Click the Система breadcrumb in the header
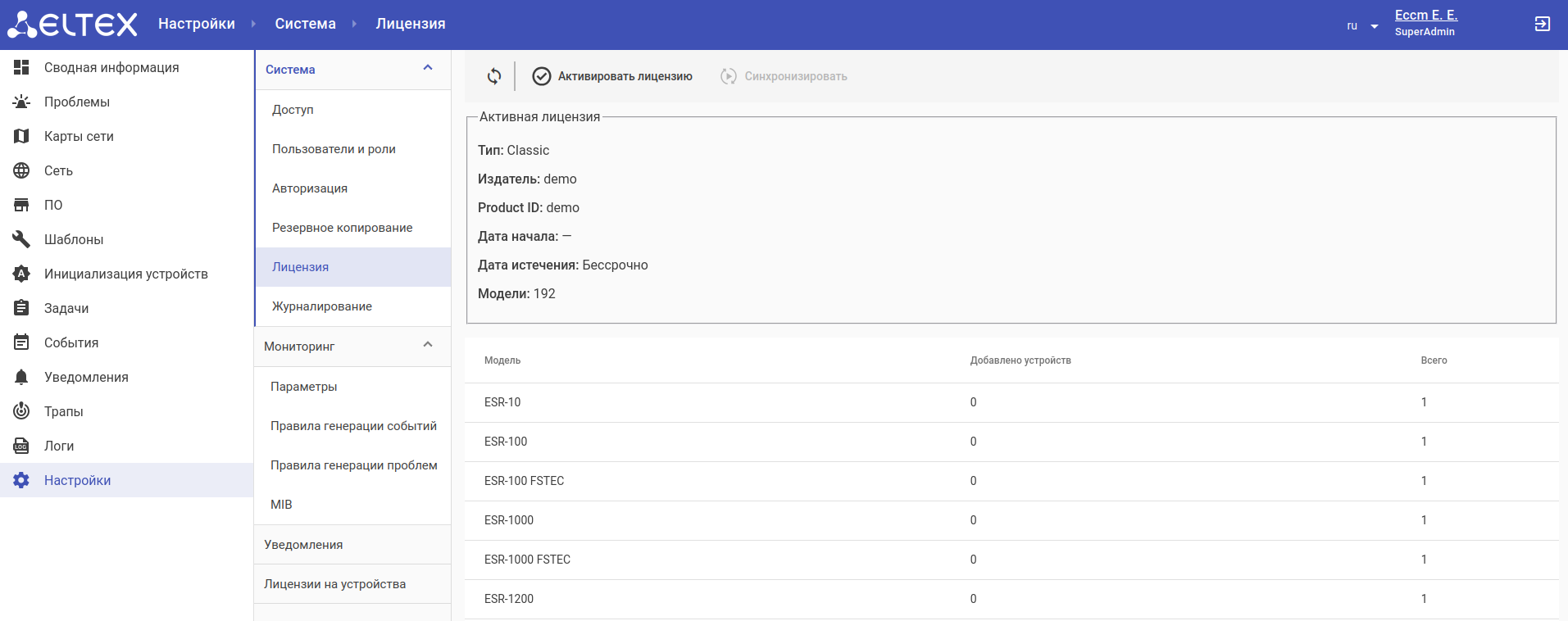 point(305,24)
